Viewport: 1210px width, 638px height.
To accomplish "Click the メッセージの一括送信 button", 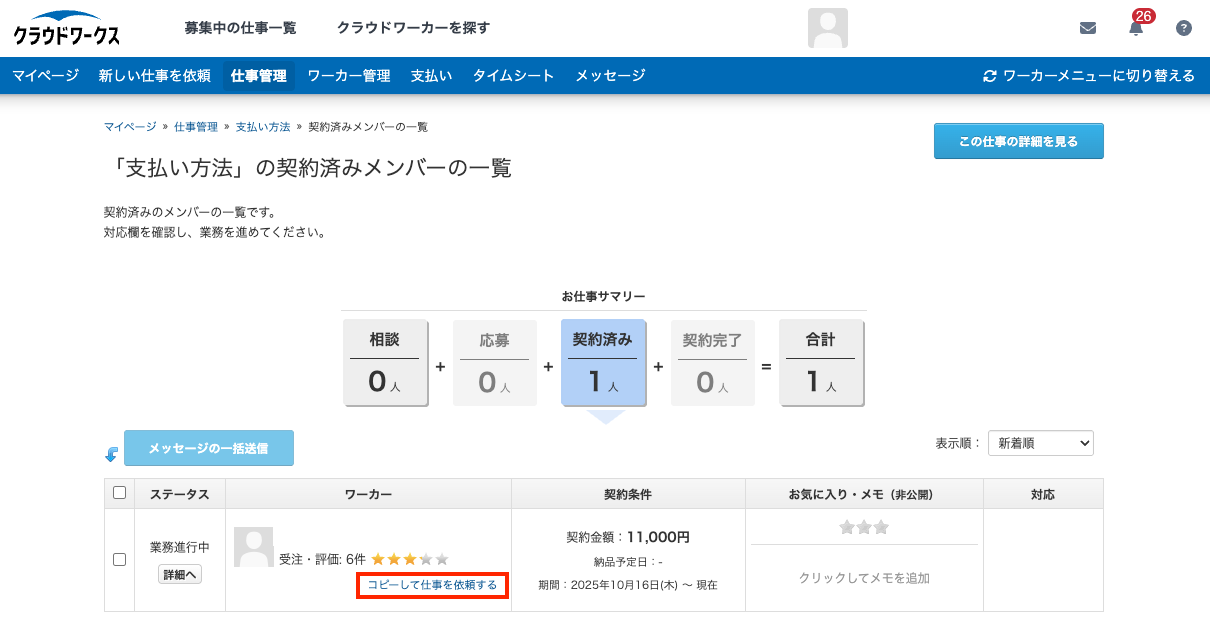I will (x=208, y=448).
